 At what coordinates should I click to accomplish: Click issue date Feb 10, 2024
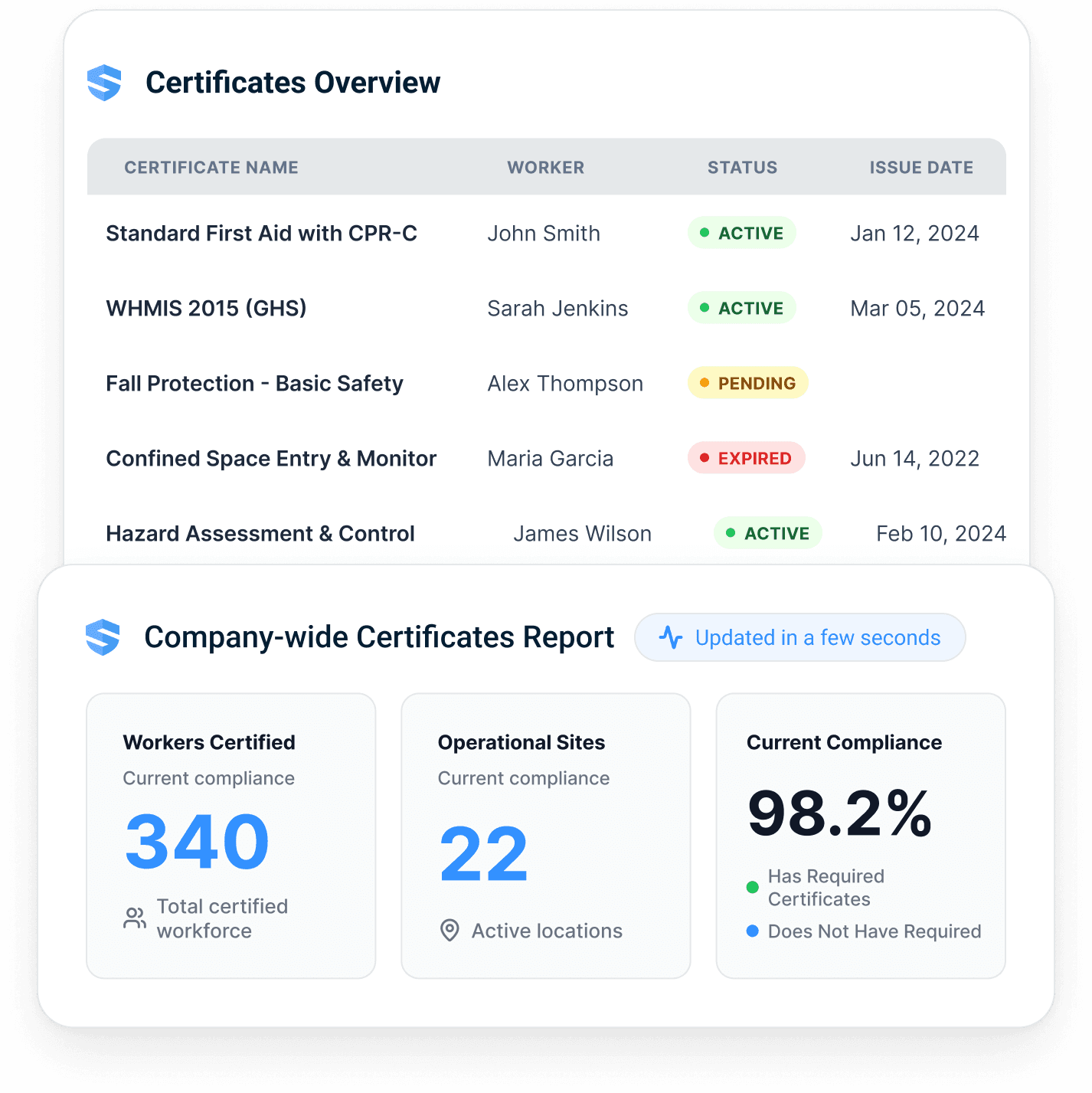[x=941, y=533]
